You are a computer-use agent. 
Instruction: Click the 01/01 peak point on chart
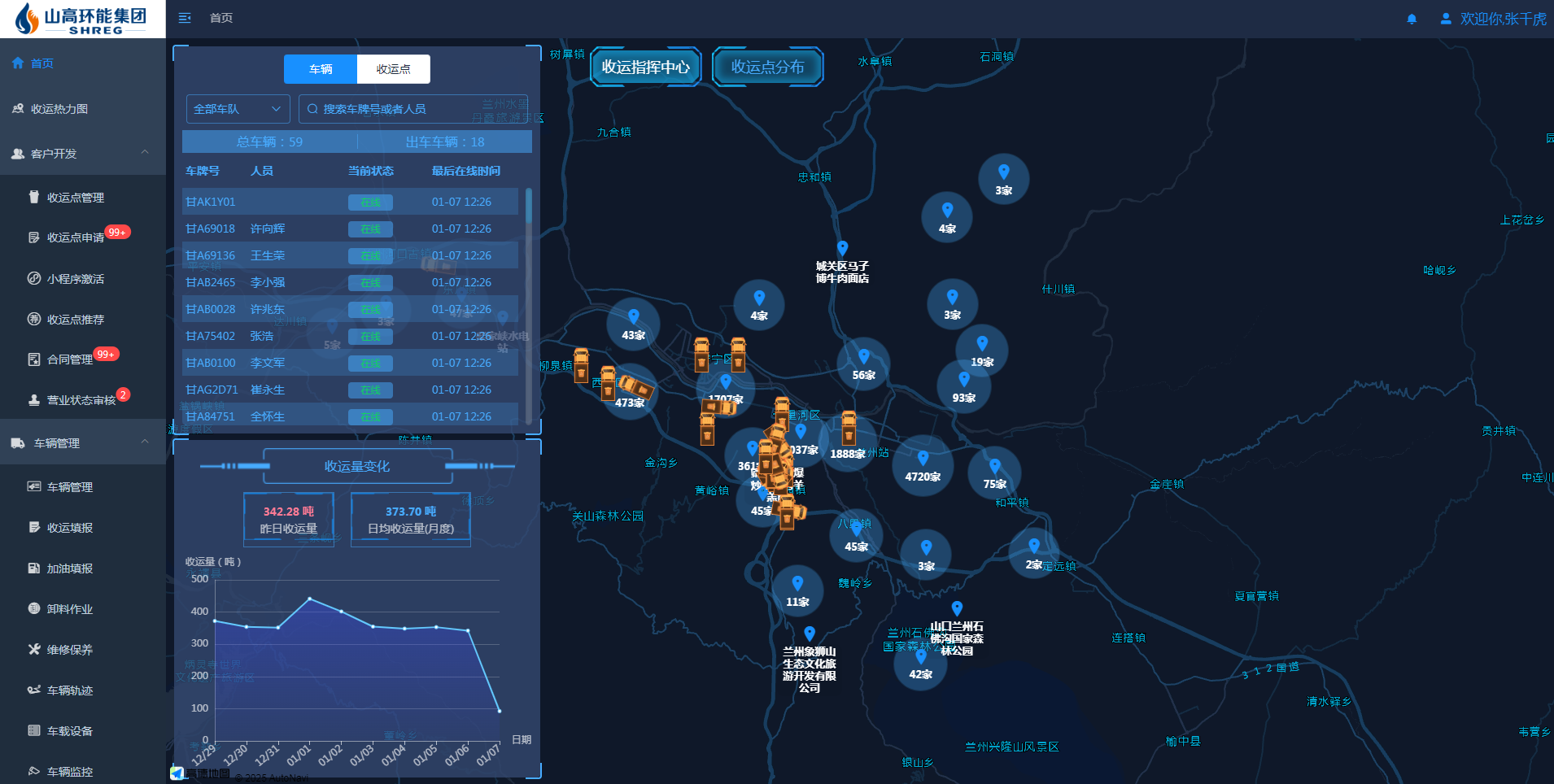[309, 599]
